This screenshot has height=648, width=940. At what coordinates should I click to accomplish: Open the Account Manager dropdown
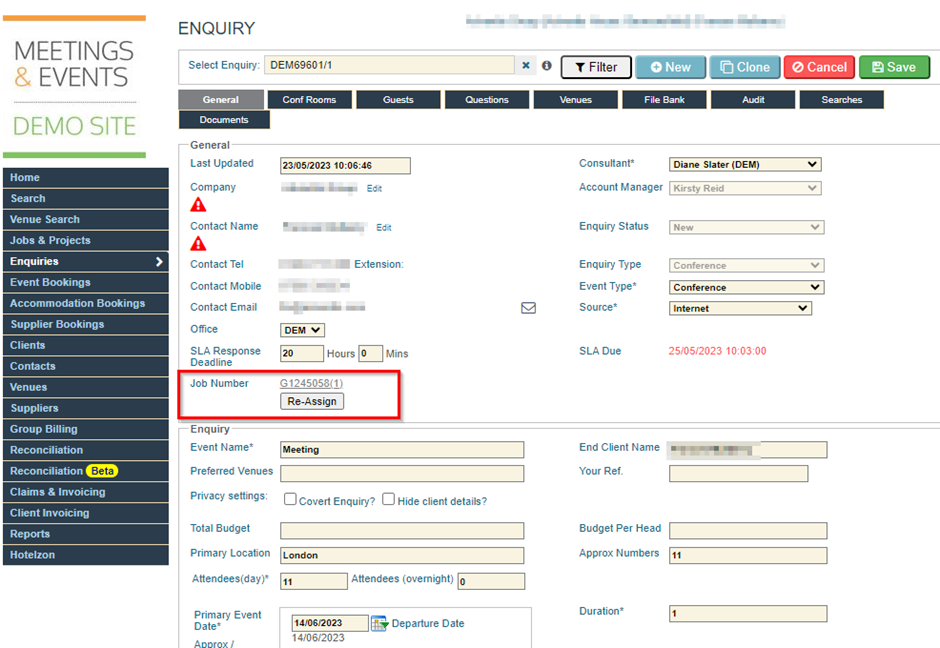click(745, 188)
